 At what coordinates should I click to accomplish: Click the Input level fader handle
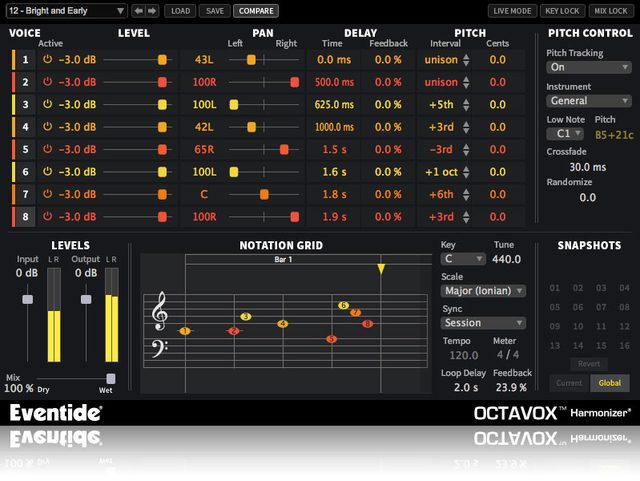click(27, 299)
